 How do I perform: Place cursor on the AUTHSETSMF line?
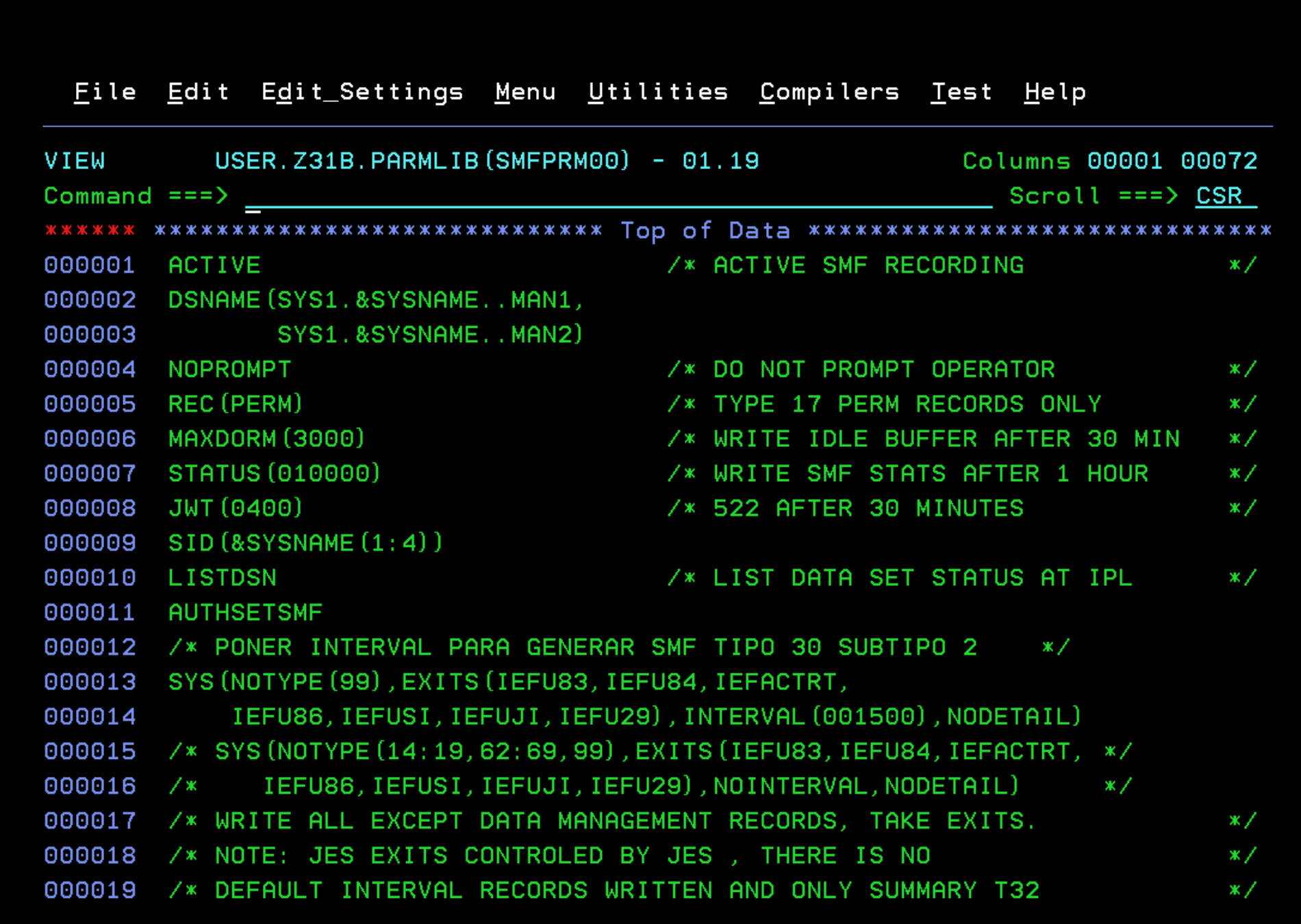click(245, 613)
